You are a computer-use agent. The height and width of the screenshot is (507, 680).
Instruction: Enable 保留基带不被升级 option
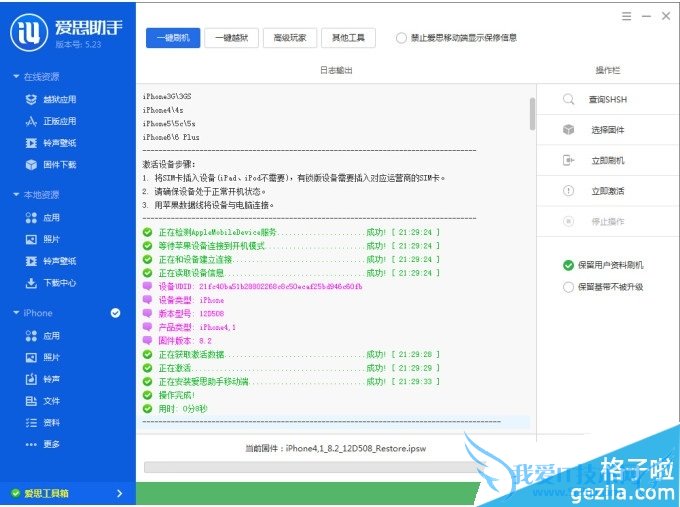click(x=568, y=287)
